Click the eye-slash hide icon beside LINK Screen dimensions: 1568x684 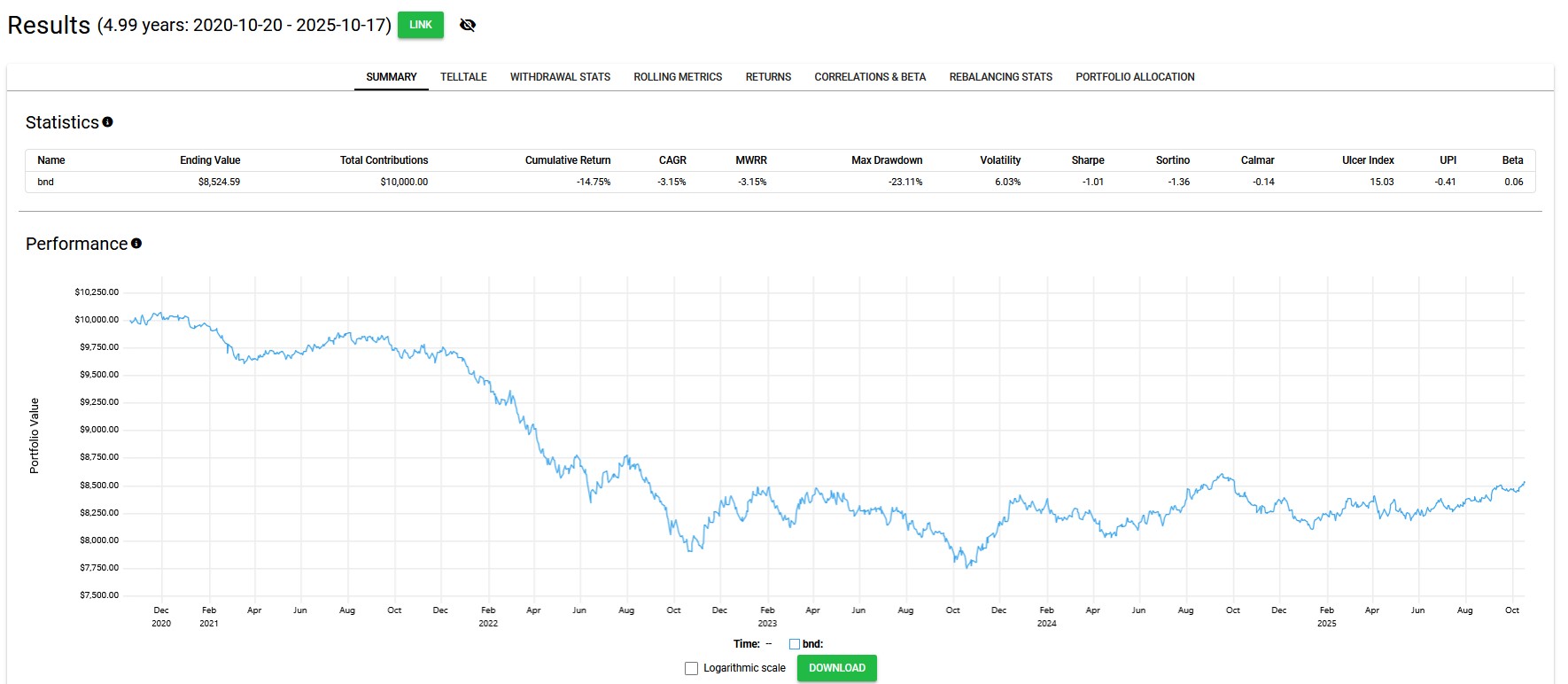[468, 25]
